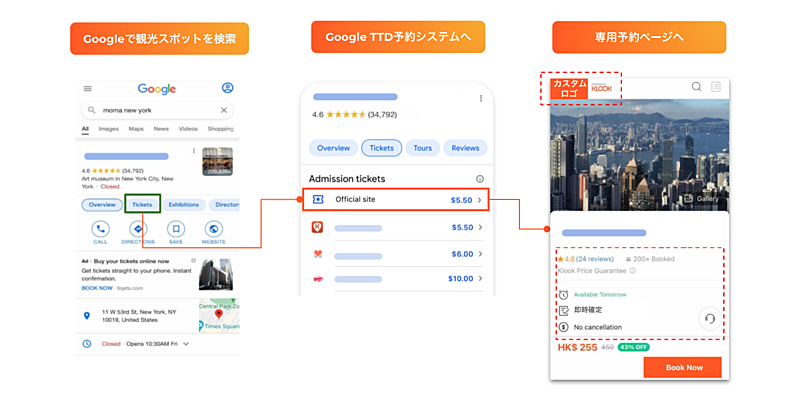Viewport: 800px width, 416px height.
Task: Click the clock opening-hours icon
Action: tap(87, 344)
